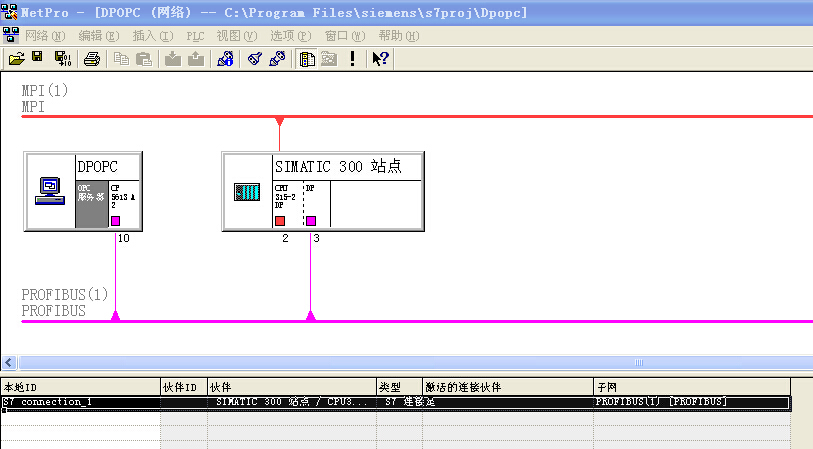Open the 编辑(E) menu
This screenshot has height=449, width=813.
99,36
